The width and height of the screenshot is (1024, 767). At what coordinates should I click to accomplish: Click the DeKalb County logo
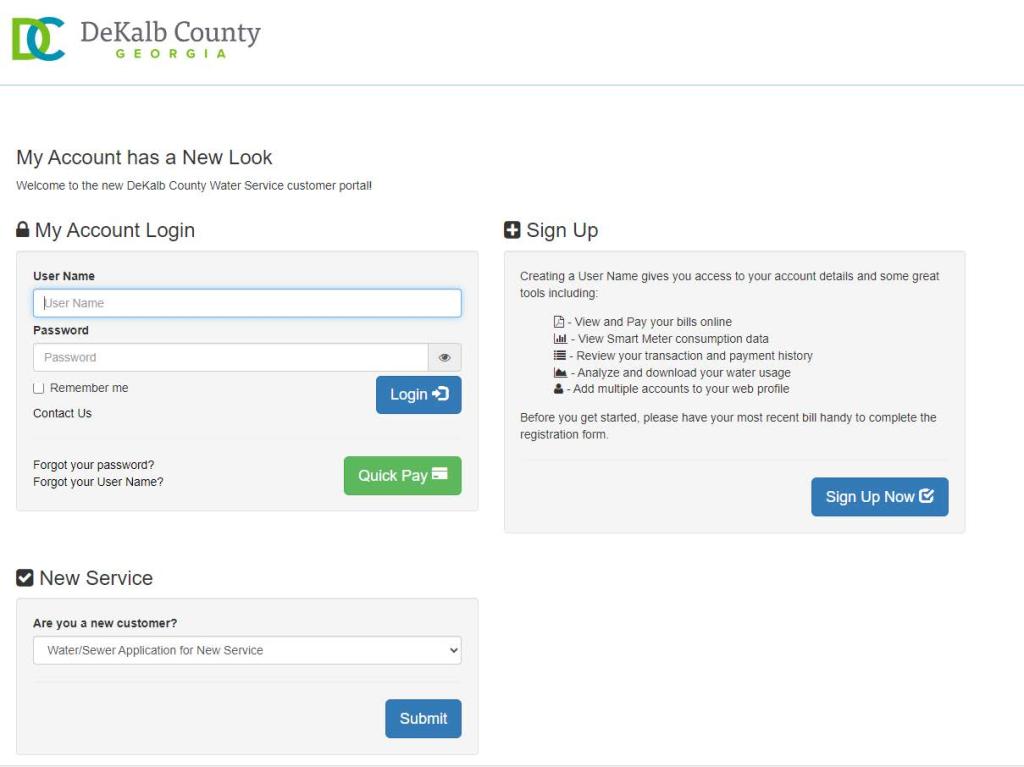(x=135, y=38)
